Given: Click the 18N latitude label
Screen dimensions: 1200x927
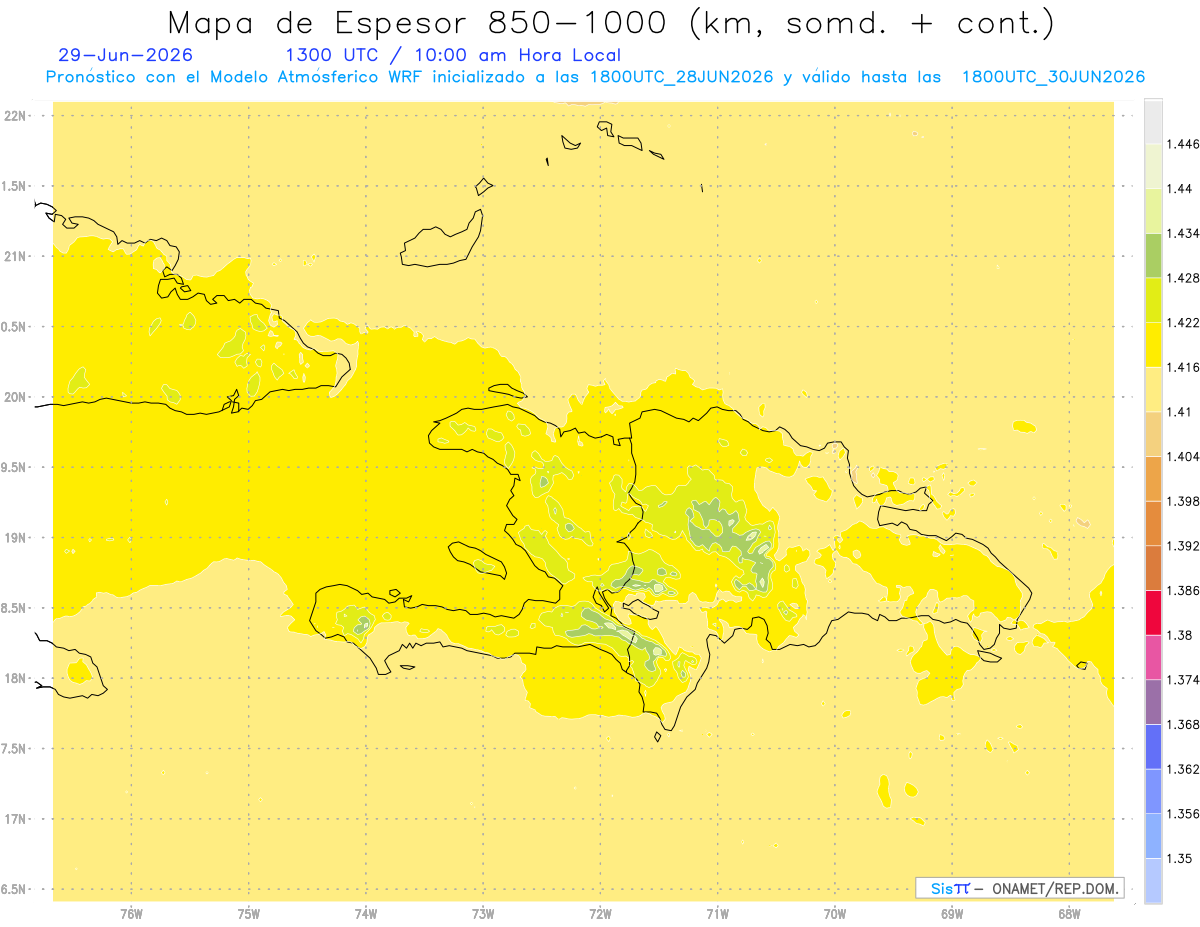Looking at the screenshot, I should pos(15,678).
